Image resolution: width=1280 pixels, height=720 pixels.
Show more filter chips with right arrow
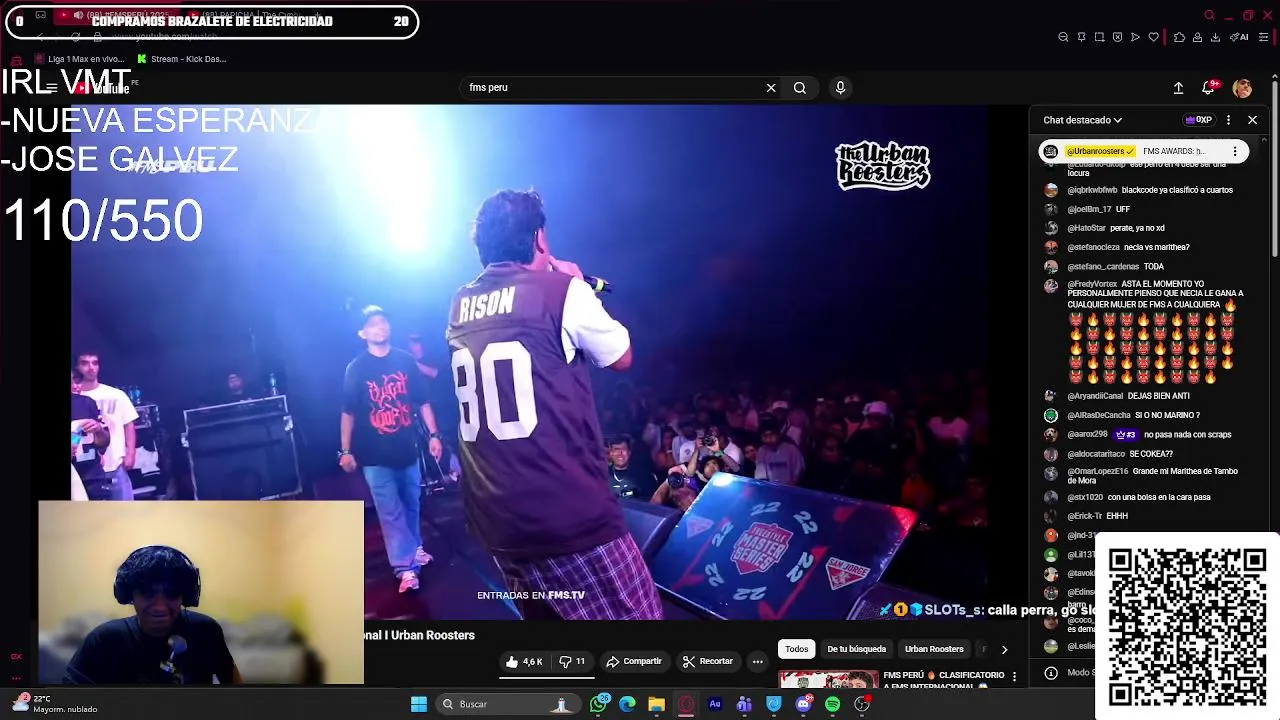point(1004,650)
